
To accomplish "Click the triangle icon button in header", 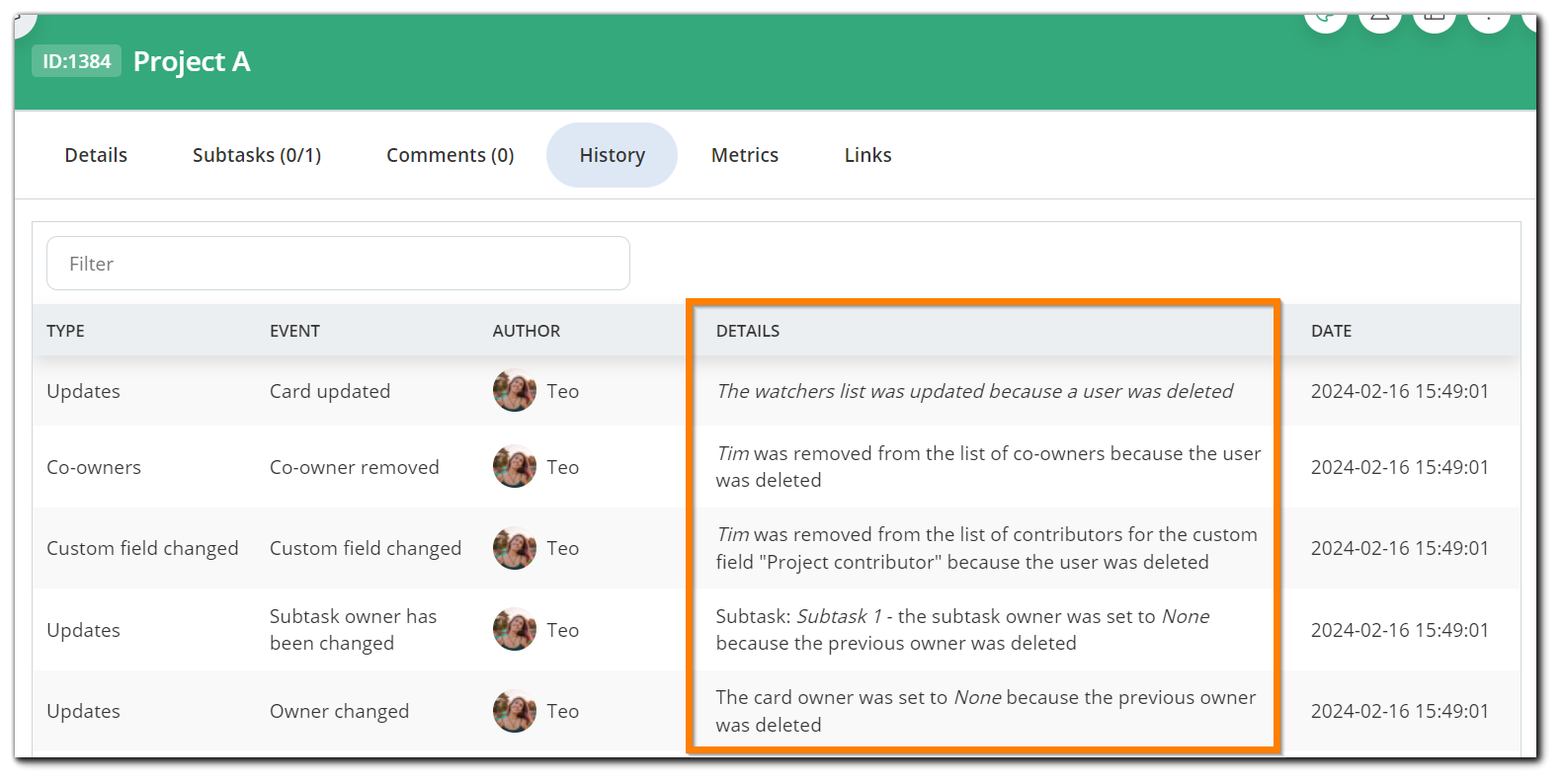I will (x=1380, y=20).
